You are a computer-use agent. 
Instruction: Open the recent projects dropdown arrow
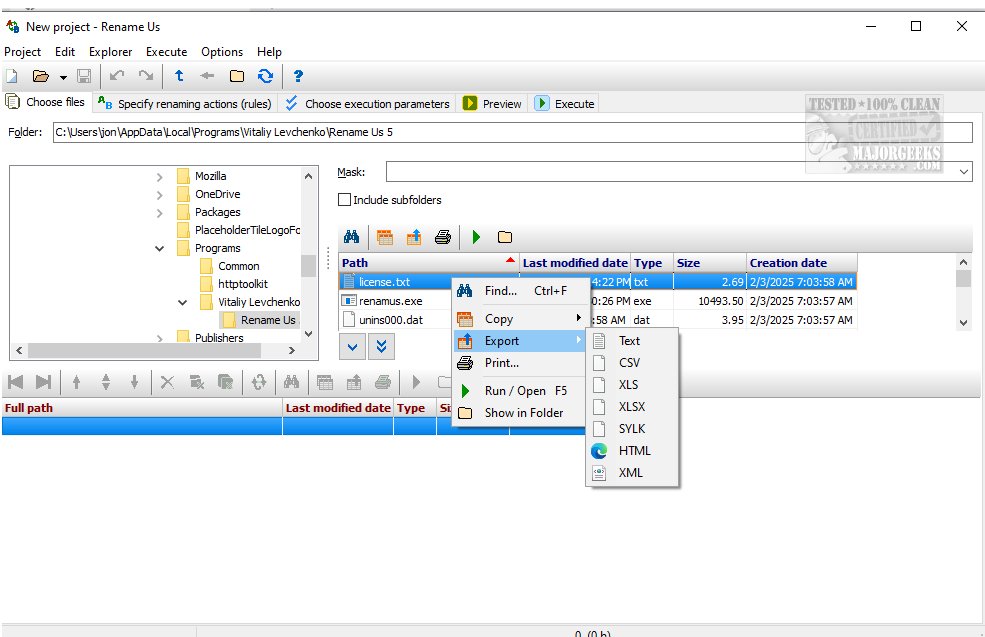pos(63,77)
